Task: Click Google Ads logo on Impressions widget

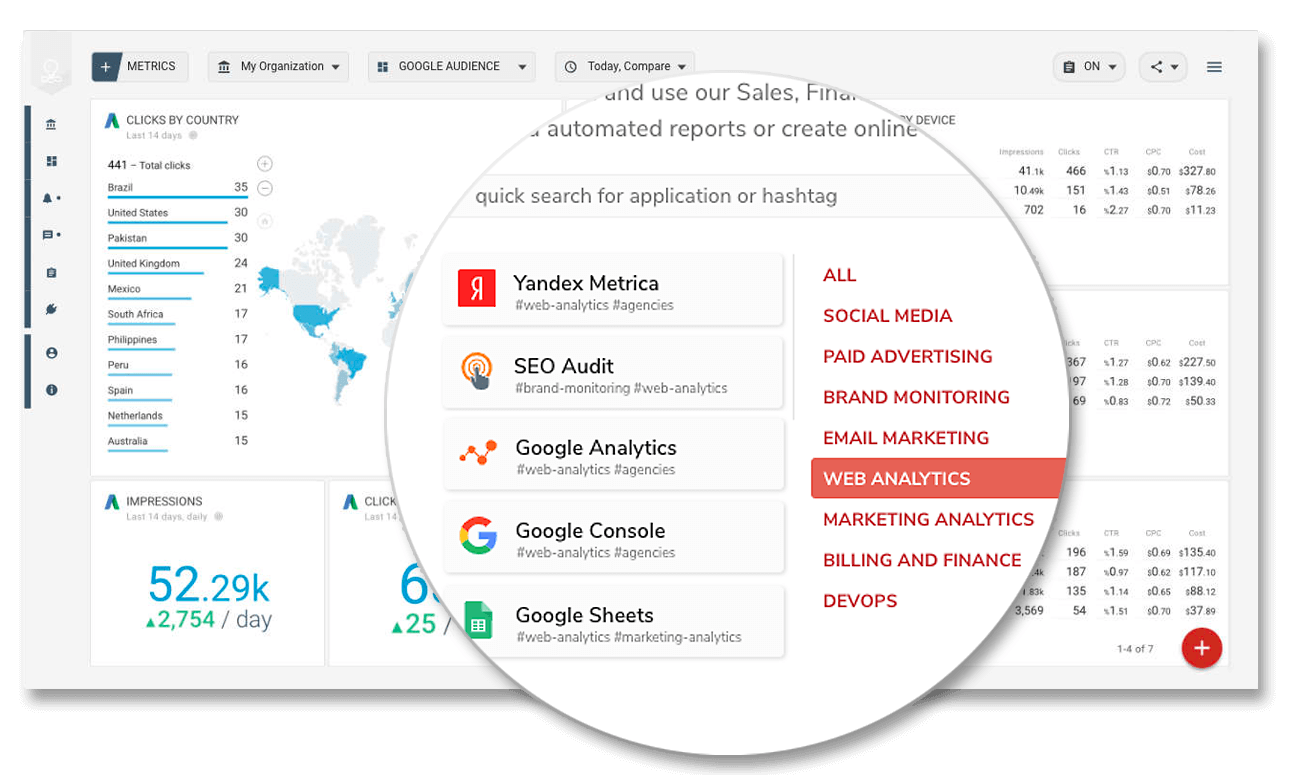Action: [112, 502]
